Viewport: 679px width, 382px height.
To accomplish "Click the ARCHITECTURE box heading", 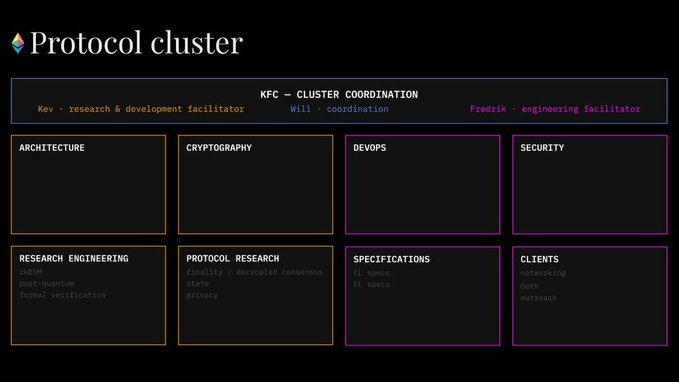I will (x=52, y=148).
